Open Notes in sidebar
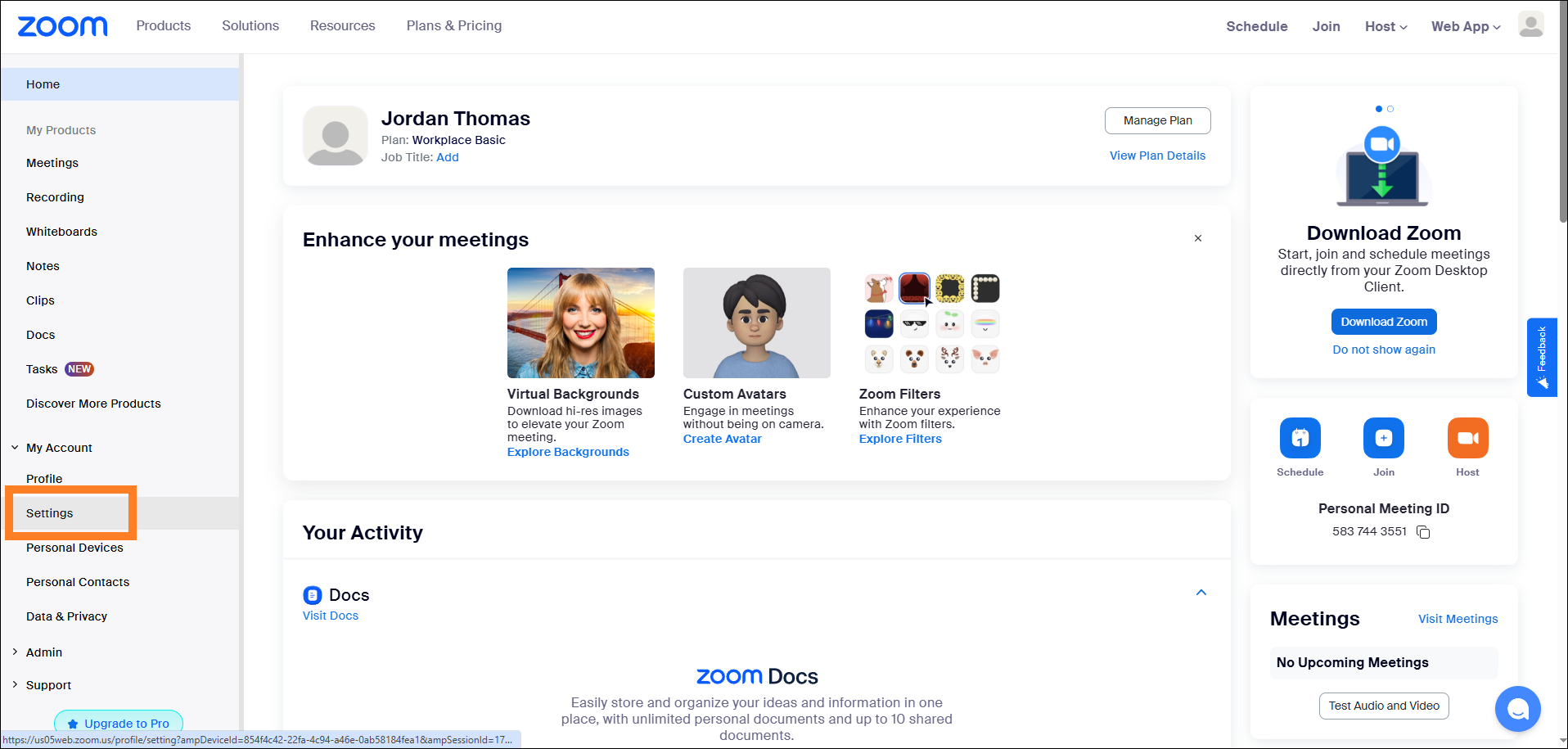The image size is (1568, 749). [x=43, y=266]
